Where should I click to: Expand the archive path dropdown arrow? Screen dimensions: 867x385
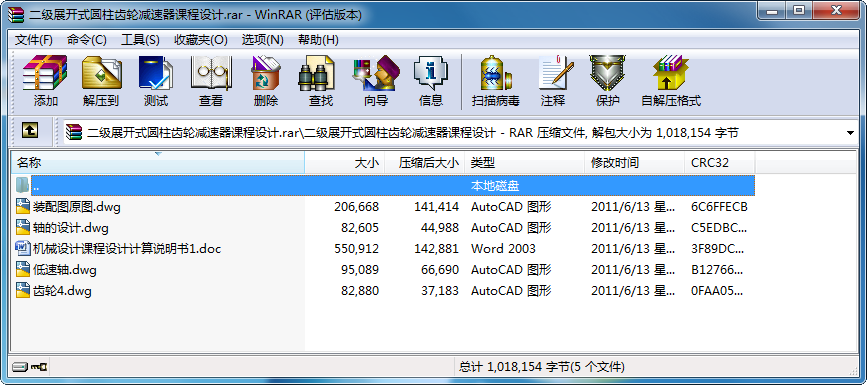[850, 133]
